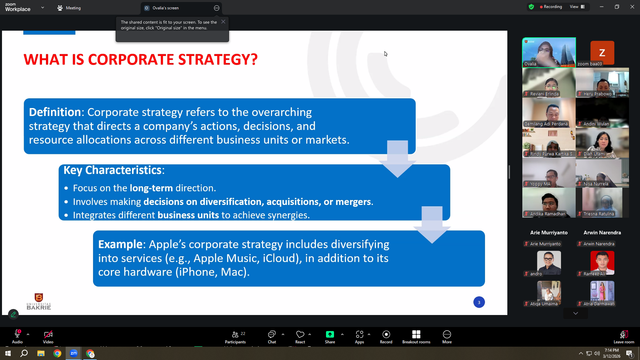Expand Chat options arrow

283,334
